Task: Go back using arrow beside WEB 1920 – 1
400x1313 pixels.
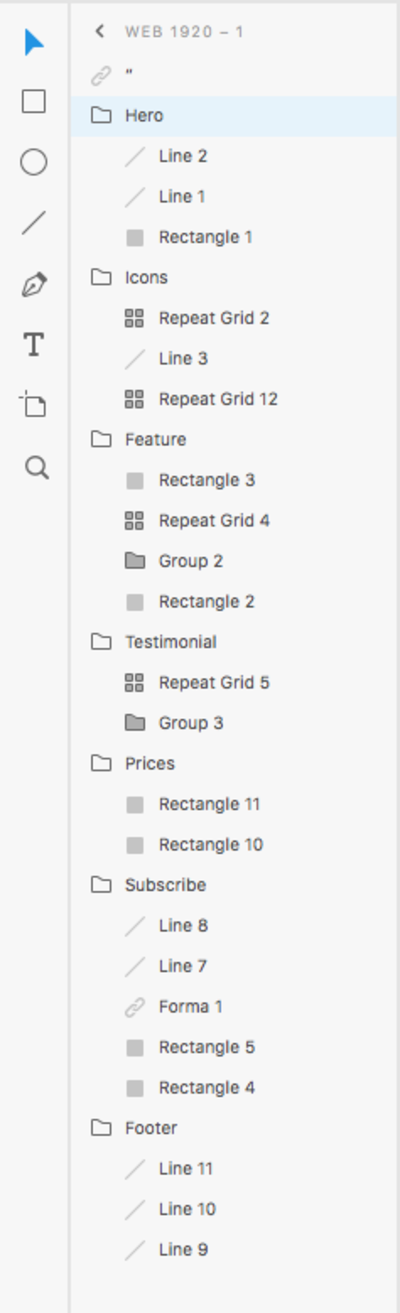Action: [99, 31]
